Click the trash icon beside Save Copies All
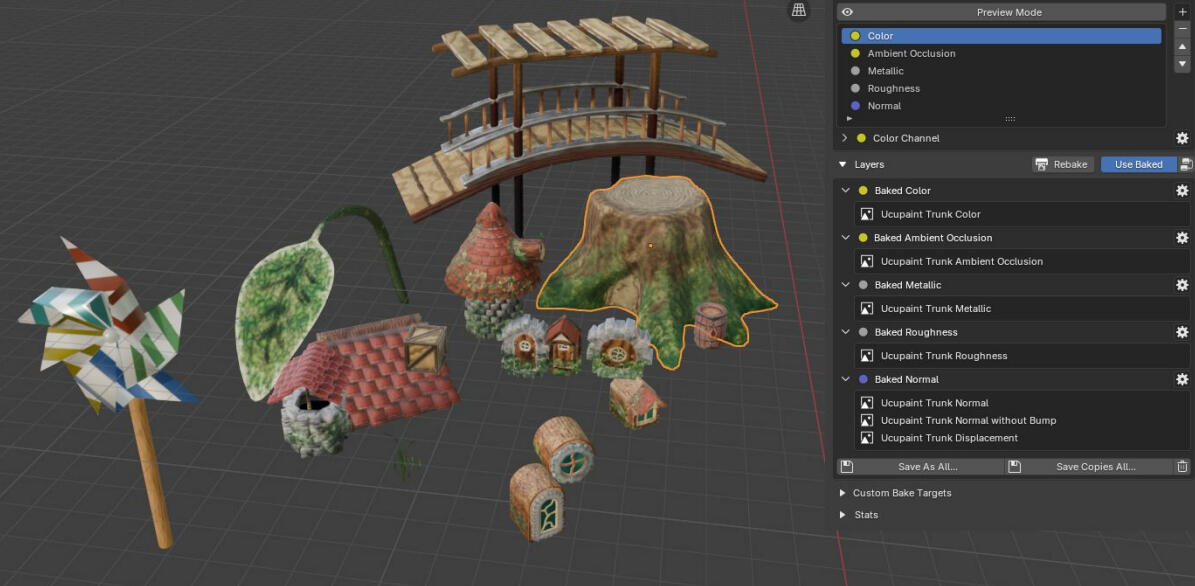This screenshot has height=586, width=1195. [x=1182, y=467]
